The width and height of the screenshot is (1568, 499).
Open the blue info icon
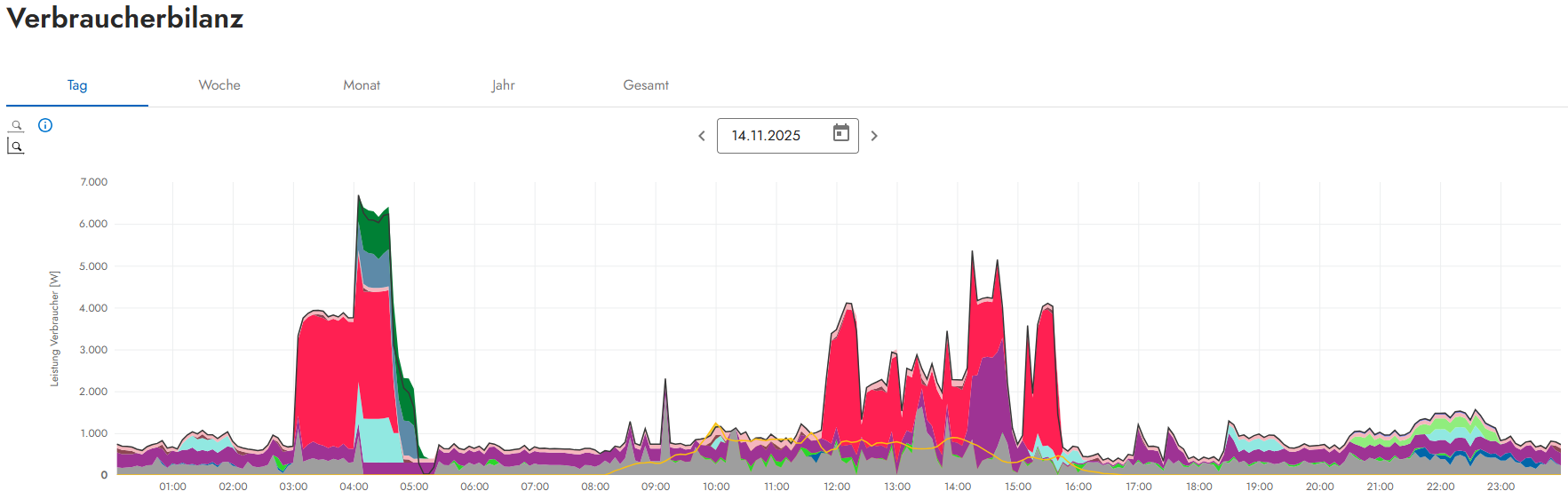[x=45, y=125]
